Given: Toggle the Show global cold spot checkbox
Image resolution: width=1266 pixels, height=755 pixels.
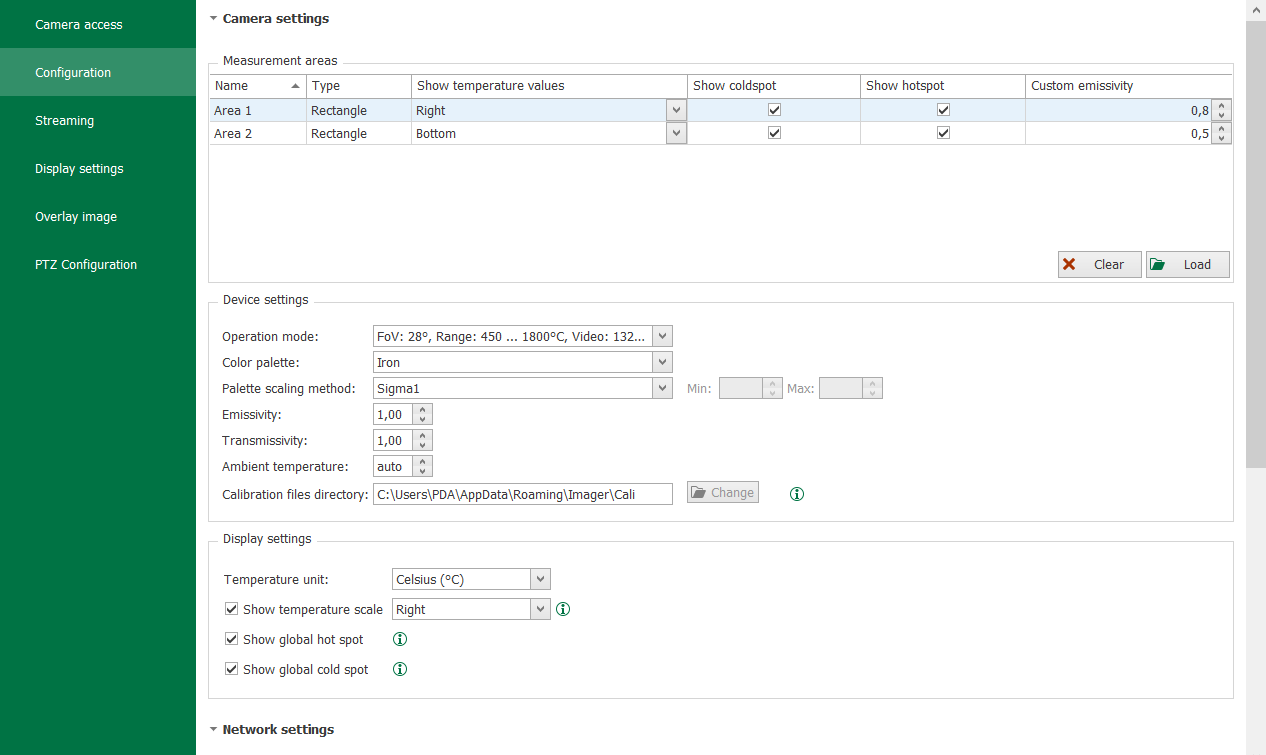Looking at the screenshot, I should pos(232,669).
